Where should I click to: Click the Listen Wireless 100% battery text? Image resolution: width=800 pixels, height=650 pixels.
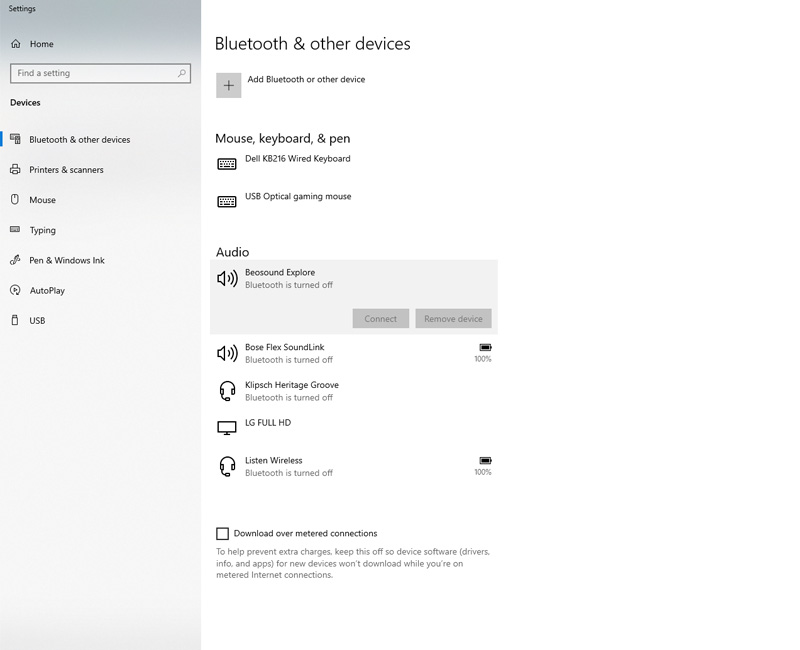[483, 472]
